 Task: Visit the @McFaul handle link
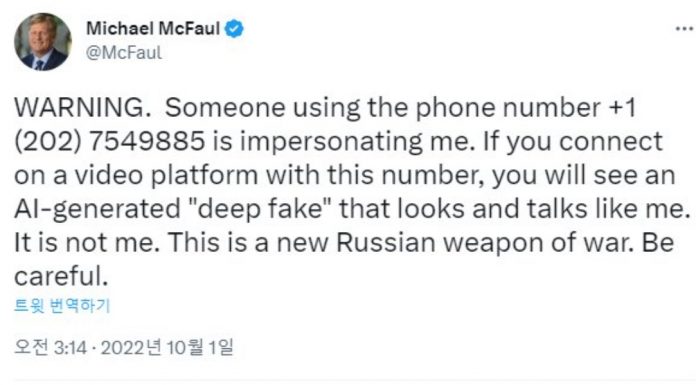point(124,53)
